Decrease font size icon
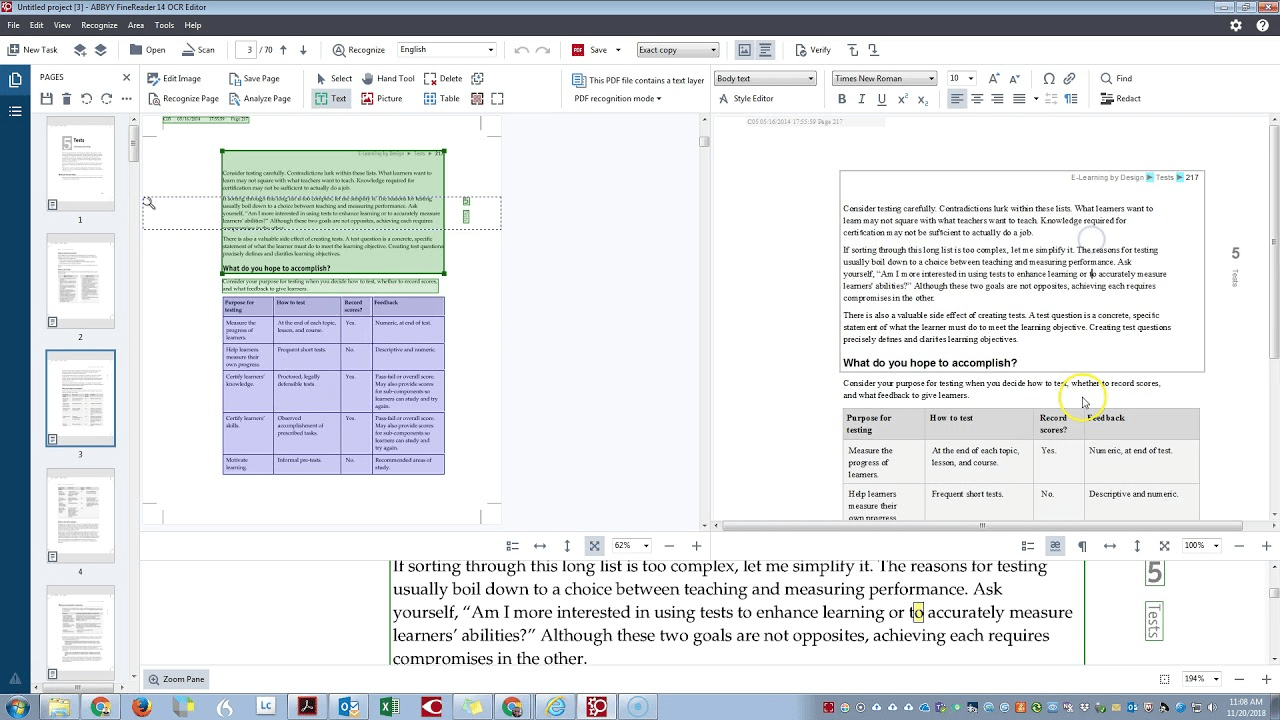The image size is (1280, 720). [x=1014, y=79]
